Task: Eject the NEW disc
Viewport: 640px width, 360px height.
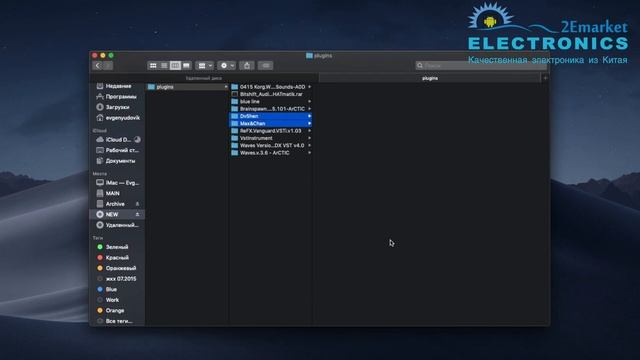Action: pos(138,214)
